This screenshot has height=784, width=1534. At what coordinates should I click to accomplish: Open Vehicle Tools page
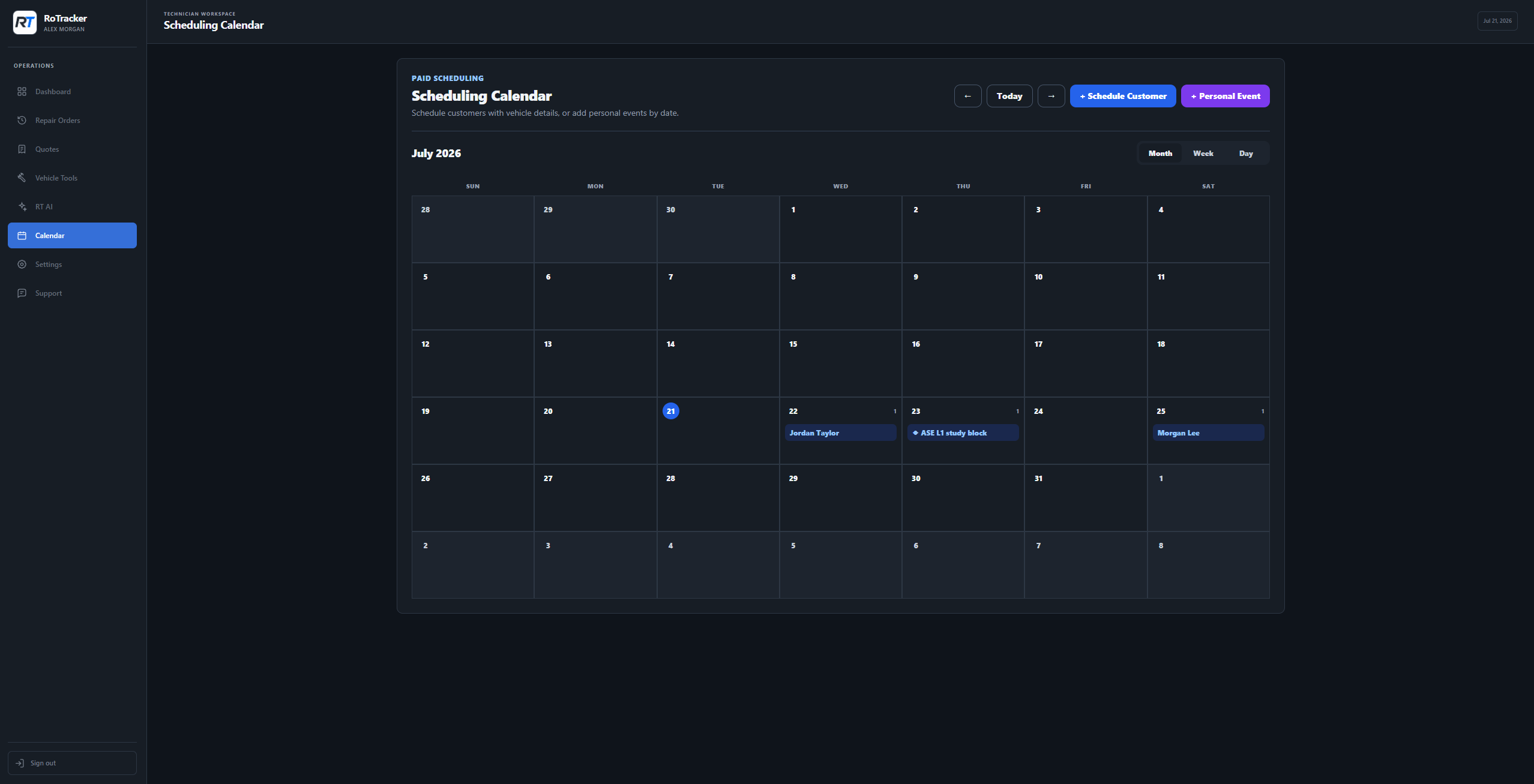(72, 178)
